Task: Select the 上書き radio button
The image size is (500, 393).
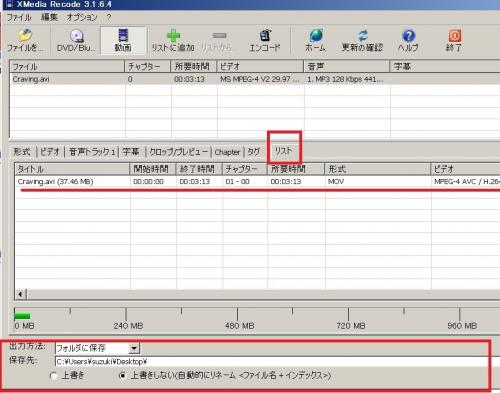Action: point(53,376)
